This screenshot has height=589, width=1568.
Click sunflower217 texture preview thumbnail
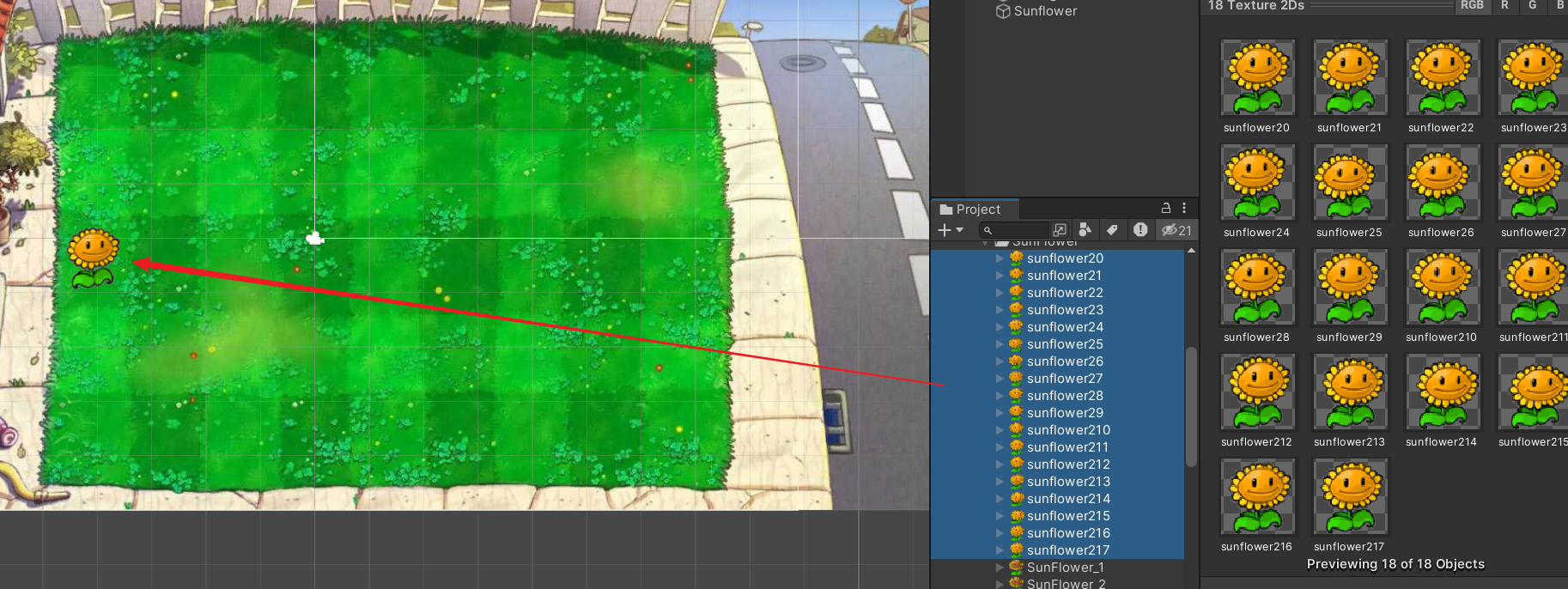pos(1350,496)
